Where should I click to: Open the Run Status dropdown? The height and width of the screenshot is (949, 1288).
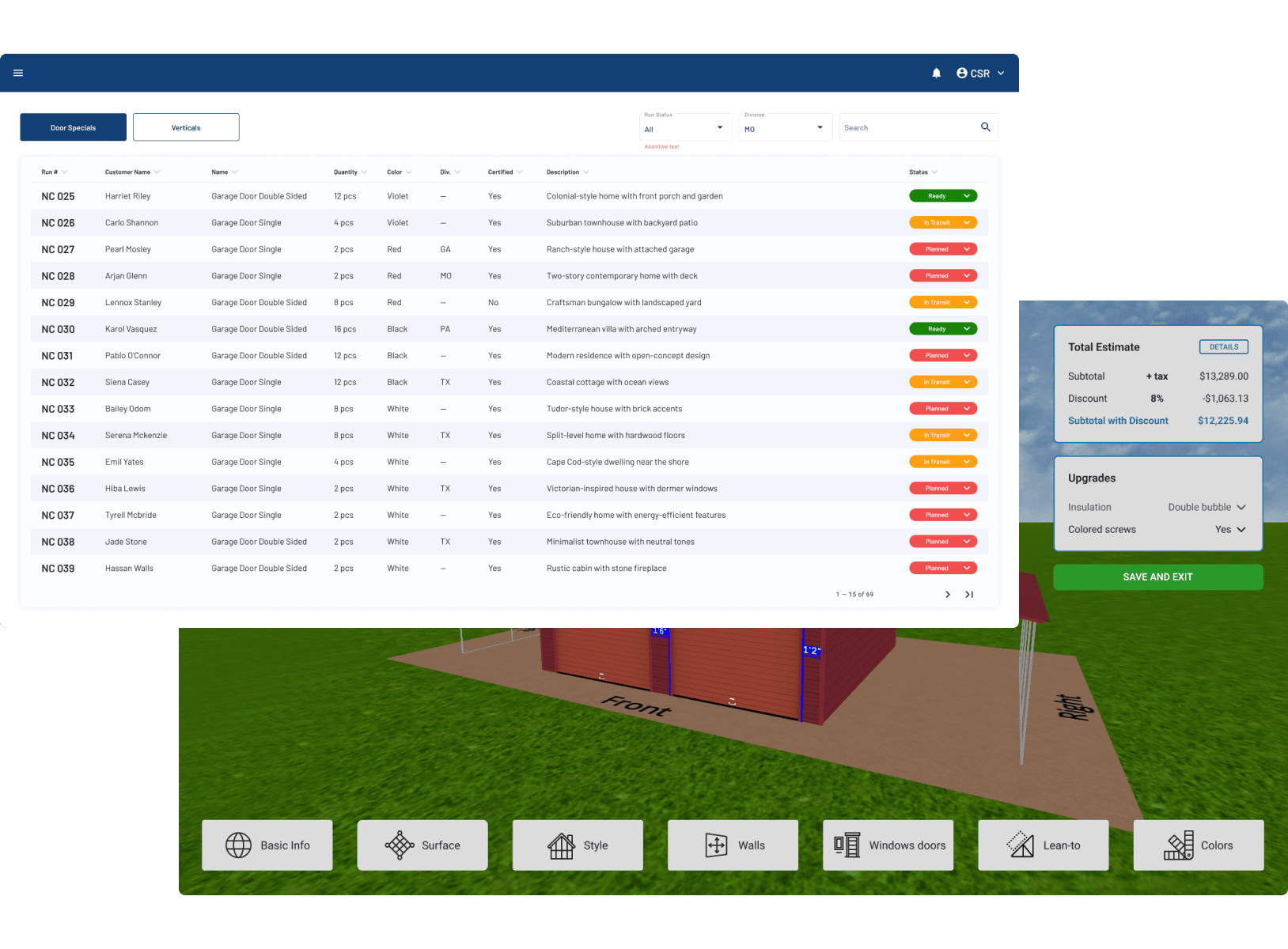pyautogui.click(x=685, y=127)
